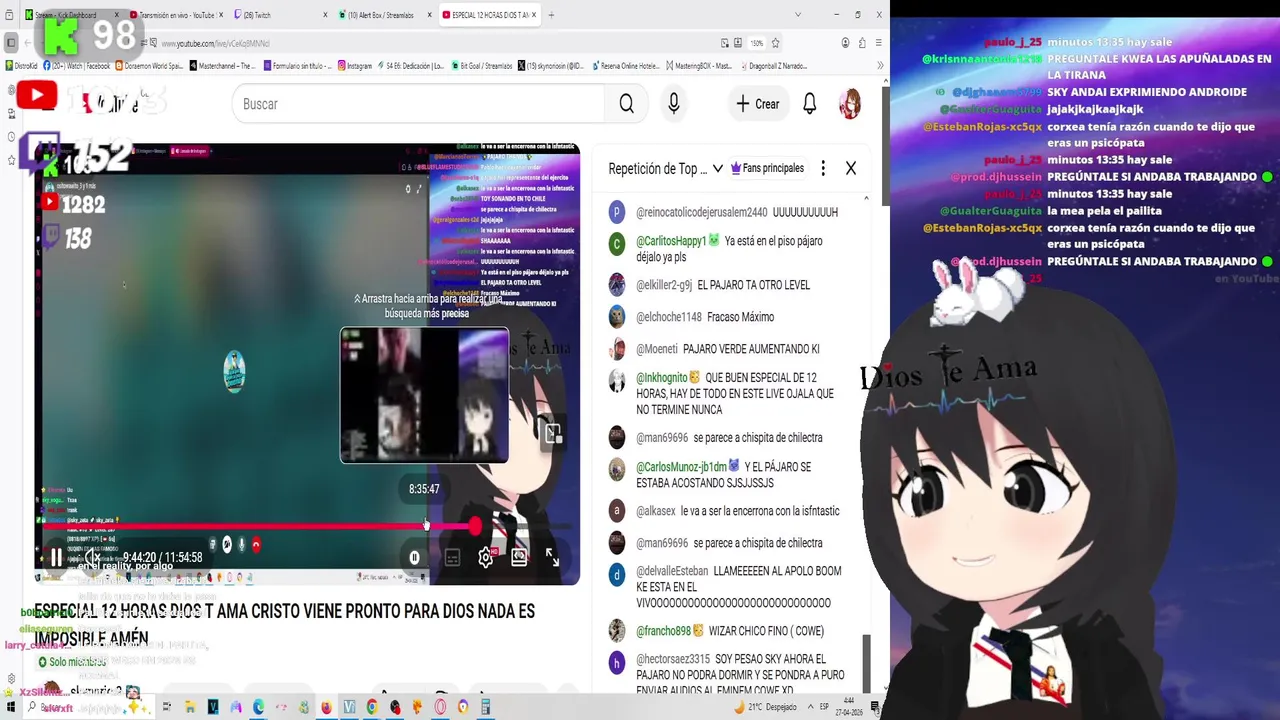
Task: Close the chat replay panel
Action: click(851, 169)
